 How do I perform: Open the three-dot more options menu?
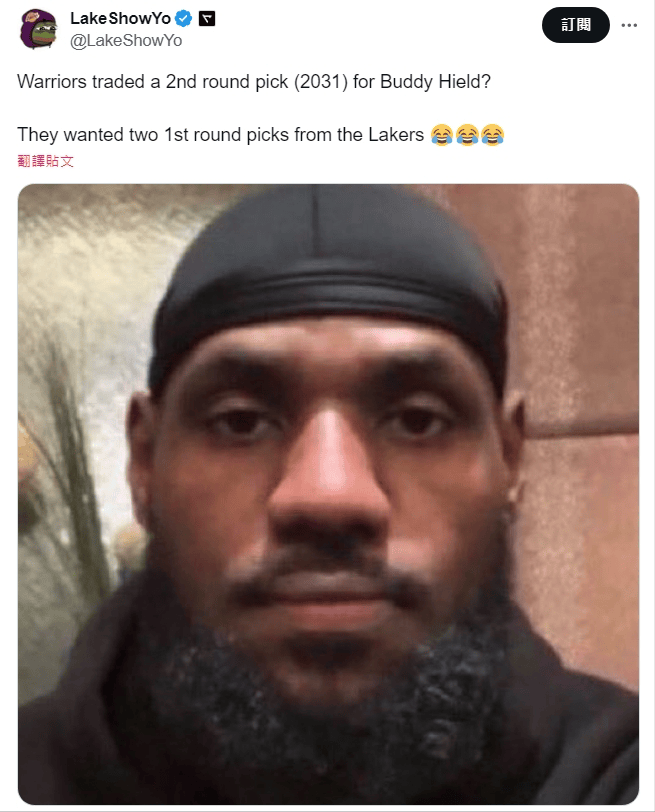629,25
